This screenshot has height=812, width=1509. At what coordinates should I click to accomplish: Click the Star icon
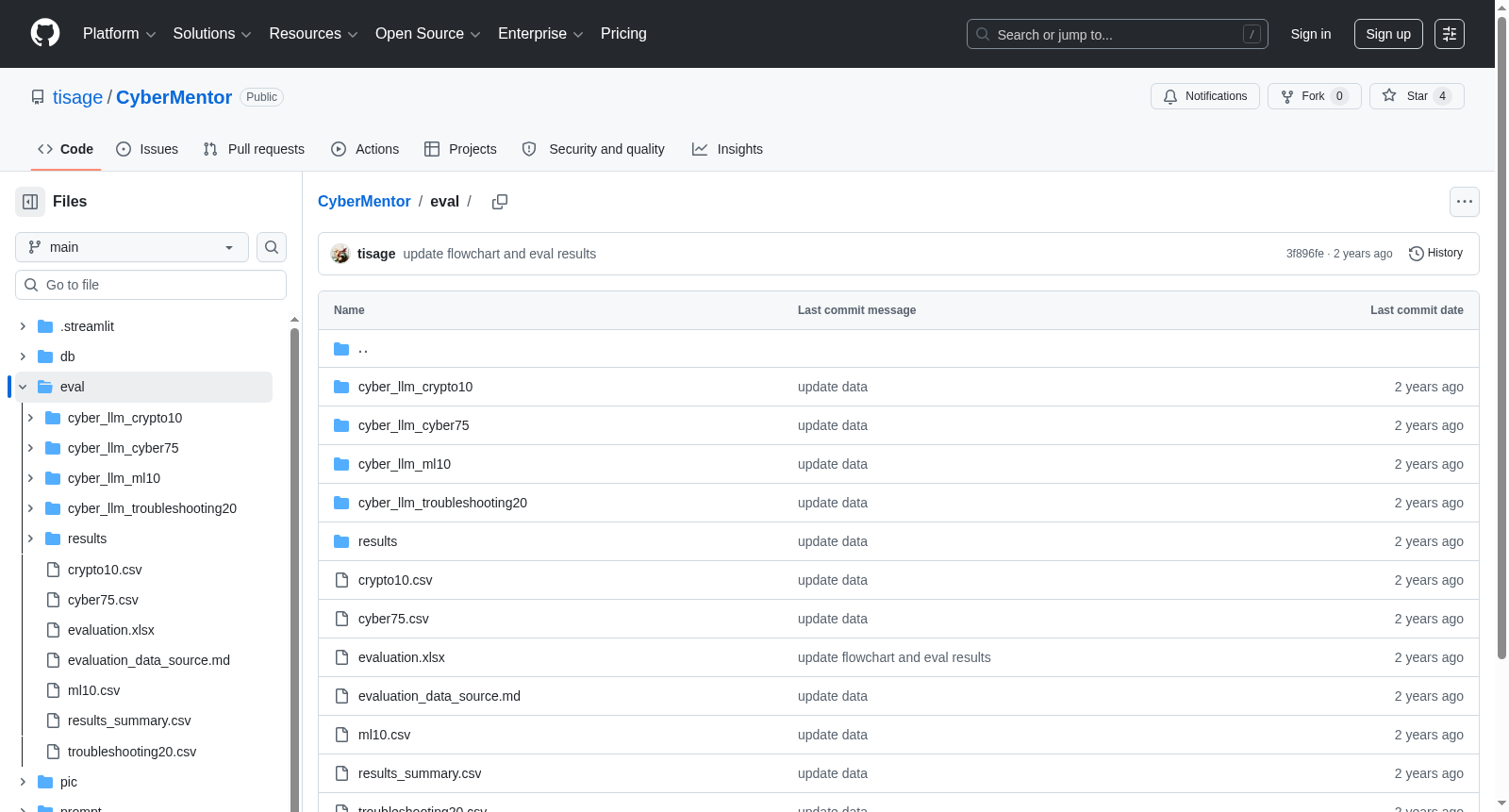pos(1389,95)
